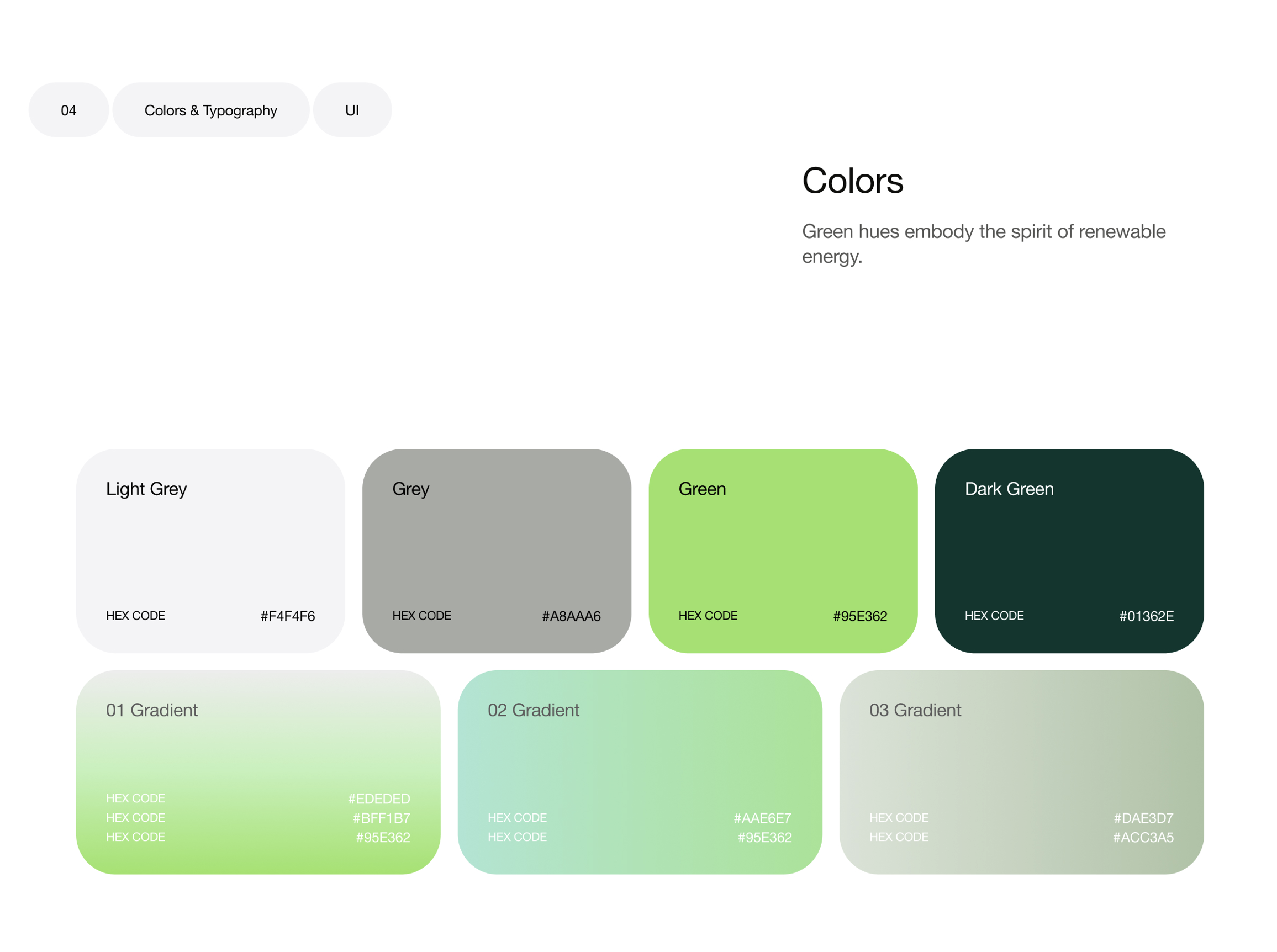Click hex value #ACC3A5
The image size is (1277, 952).
1143,837
